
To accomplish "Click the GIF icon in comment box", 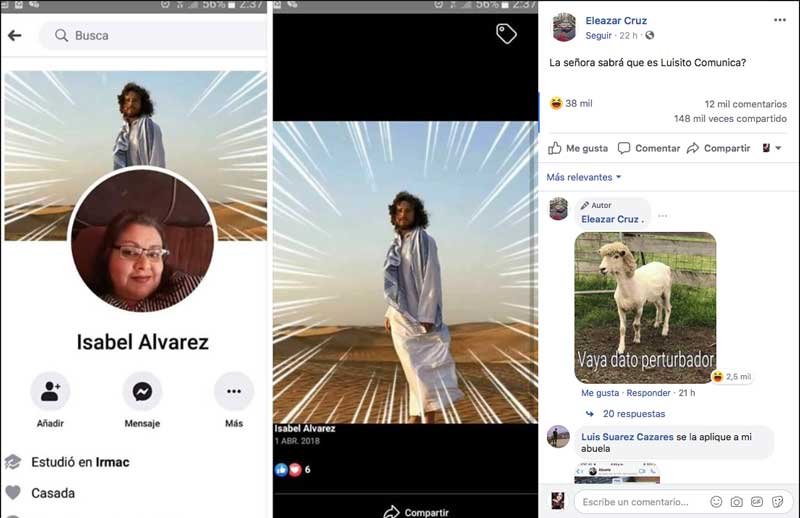I will point(757,501).
